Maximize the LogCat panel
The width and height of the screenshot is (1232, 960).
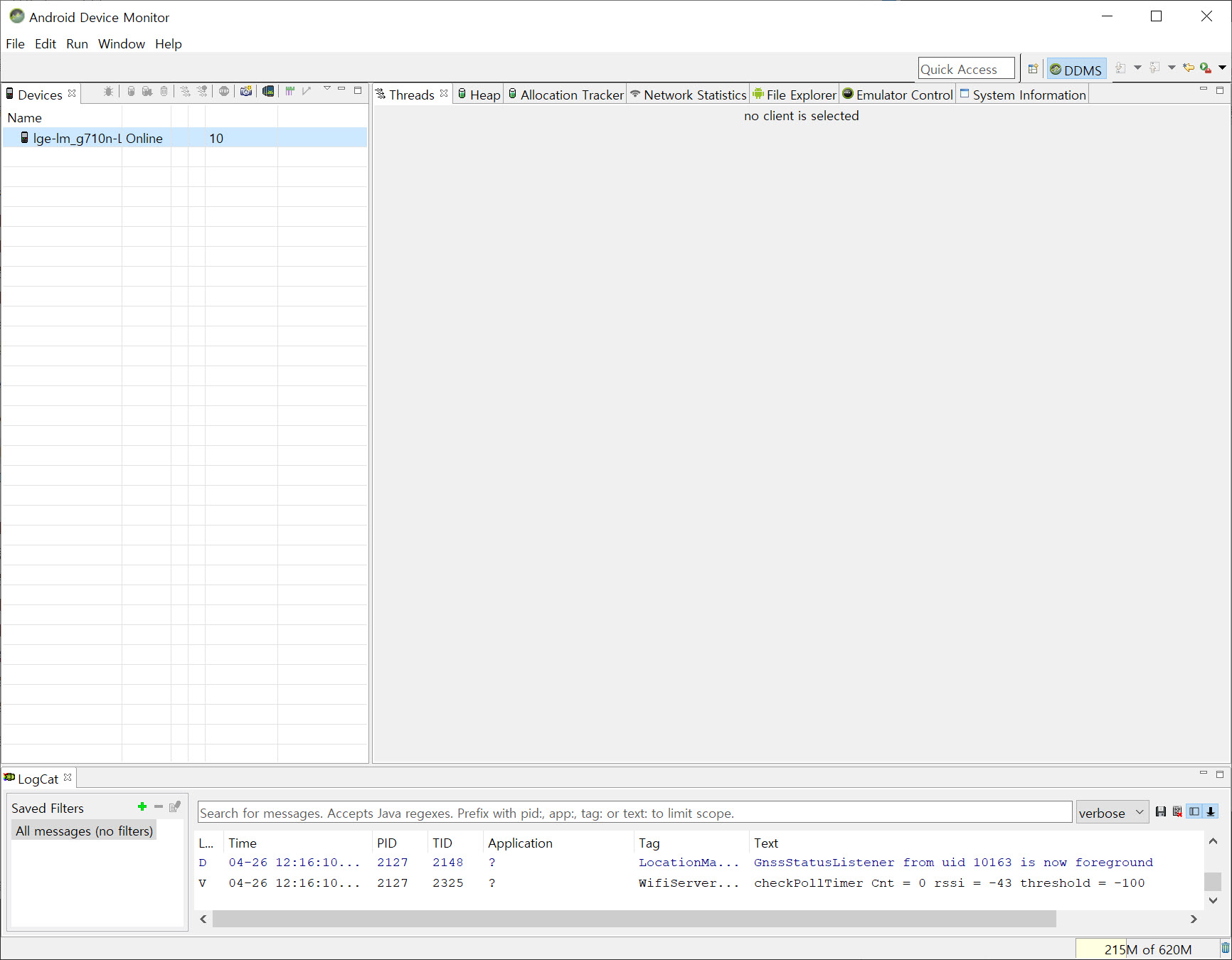[1220, 774]
